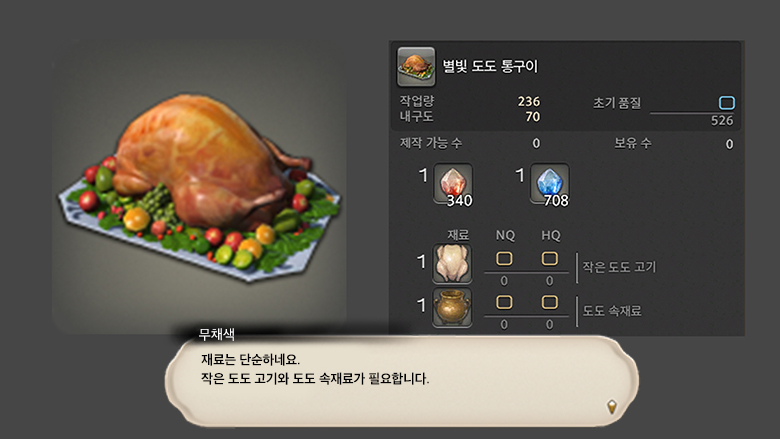The height and width of the screenshot is (439, 780).
Task: Click the dialogue advance arrow icon
Action: [612, 406]
